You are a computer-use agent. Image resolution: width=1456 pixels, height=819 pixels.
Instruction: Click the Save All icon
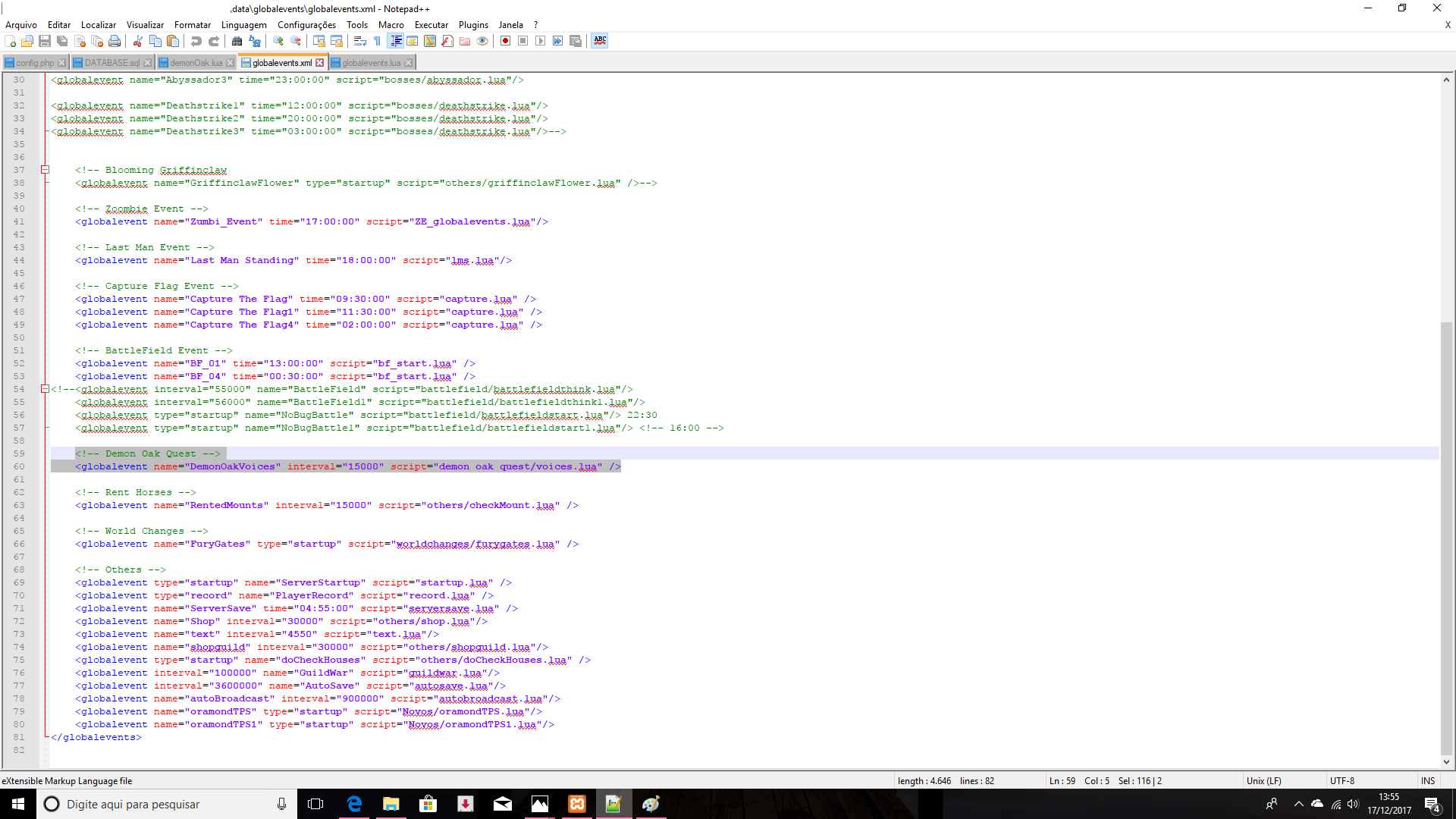click(x=62, y=41)
